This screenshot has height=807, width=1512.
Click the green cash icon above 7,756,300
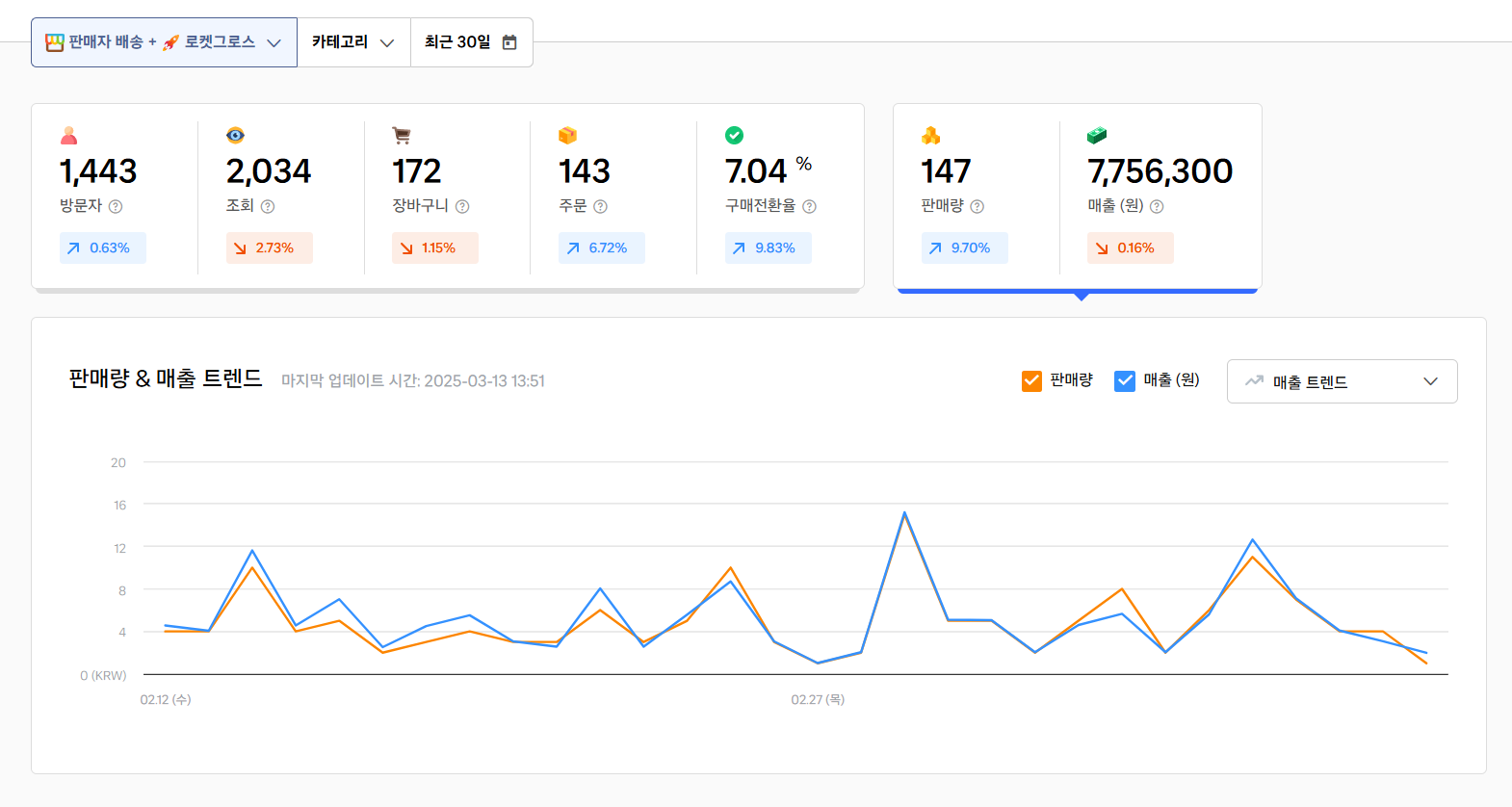pos(1097,135)
